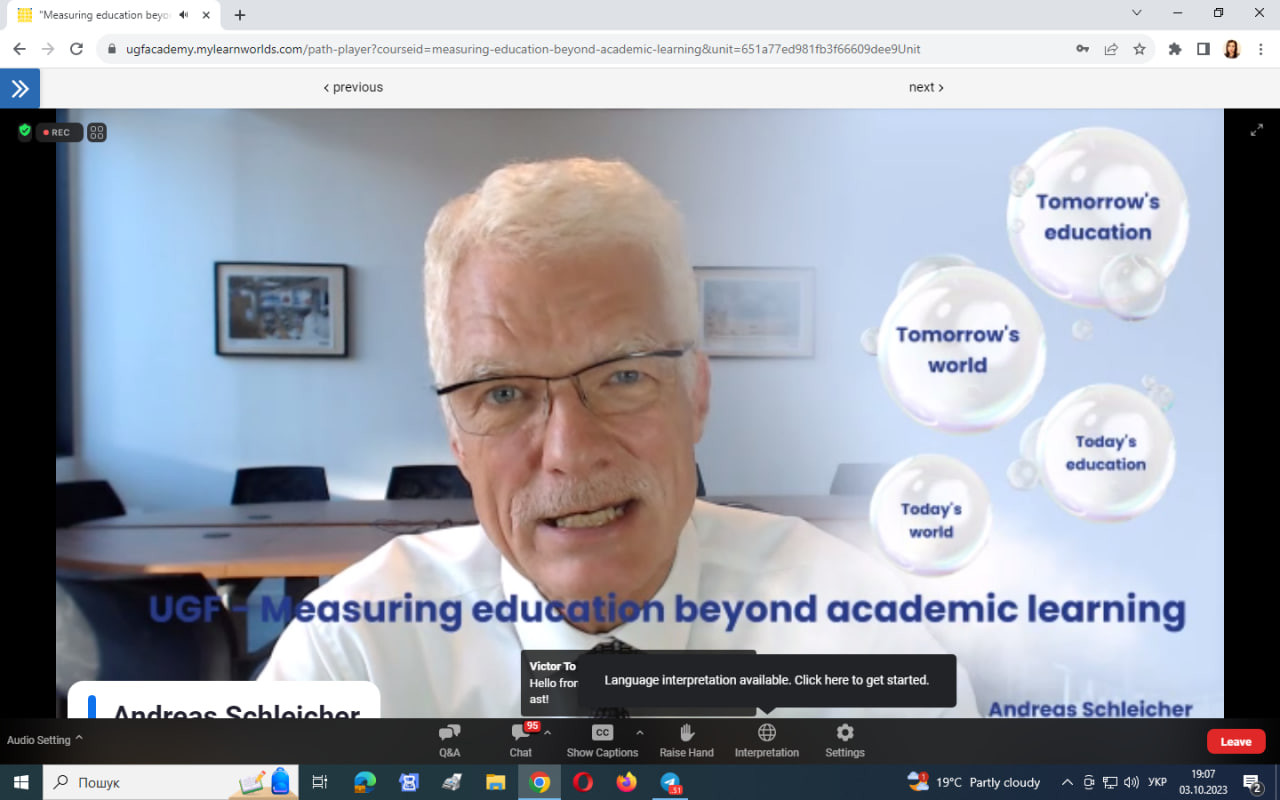
Task: Open Telegram from the taskbar
Action: (x=670, y=782)
